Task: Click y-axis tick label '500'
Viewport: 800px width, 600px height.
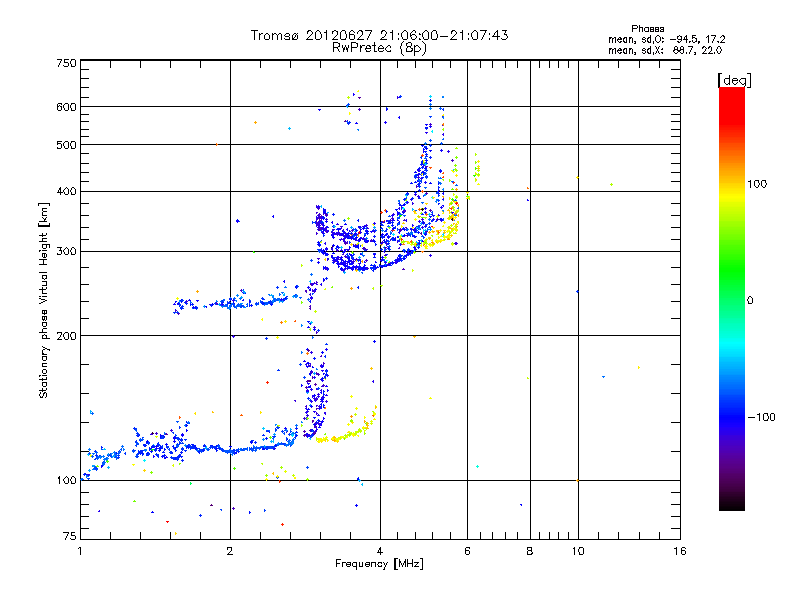Action: pos(66,145)
